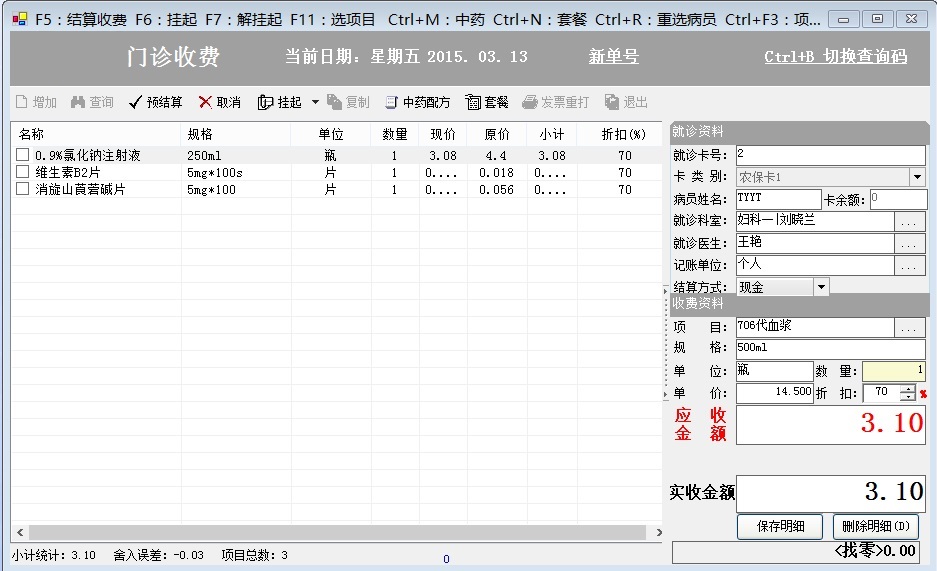Click the red X next to 折扣
The image size is (937, 571).
pyautogui.click(x=923, y=394)
